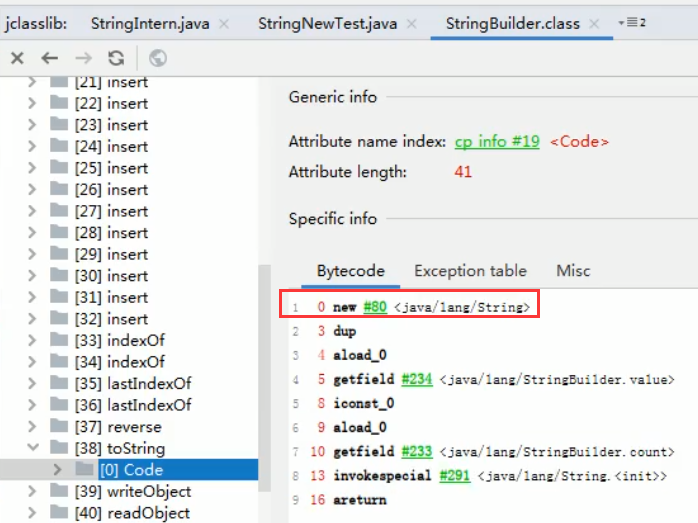
Task: Expand the [40] readObject node
Action: (x=32, y=512)
